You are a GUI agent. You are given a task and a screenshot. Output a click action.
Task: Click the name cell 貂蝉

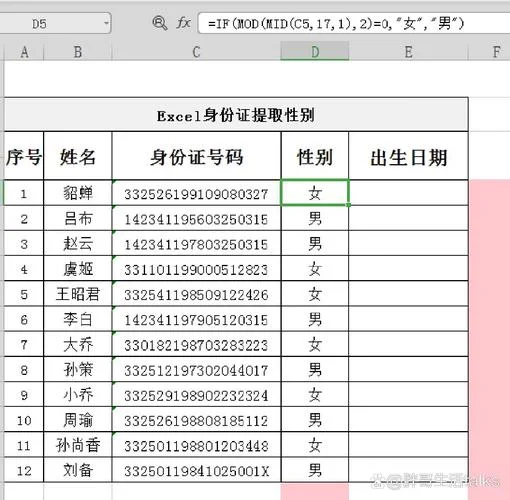pyautogui.click(x=78, y=193)
